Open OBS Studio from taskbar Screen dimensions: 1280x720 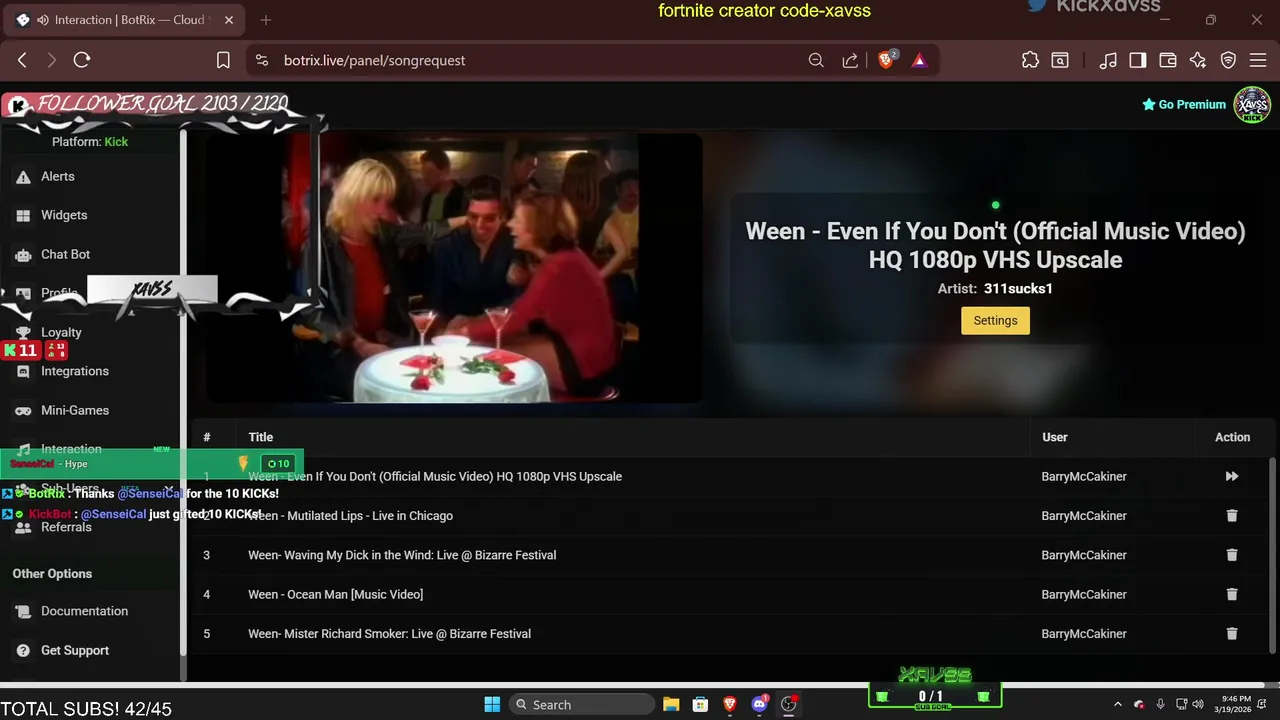pyautogui.click(x=789, y=704)
